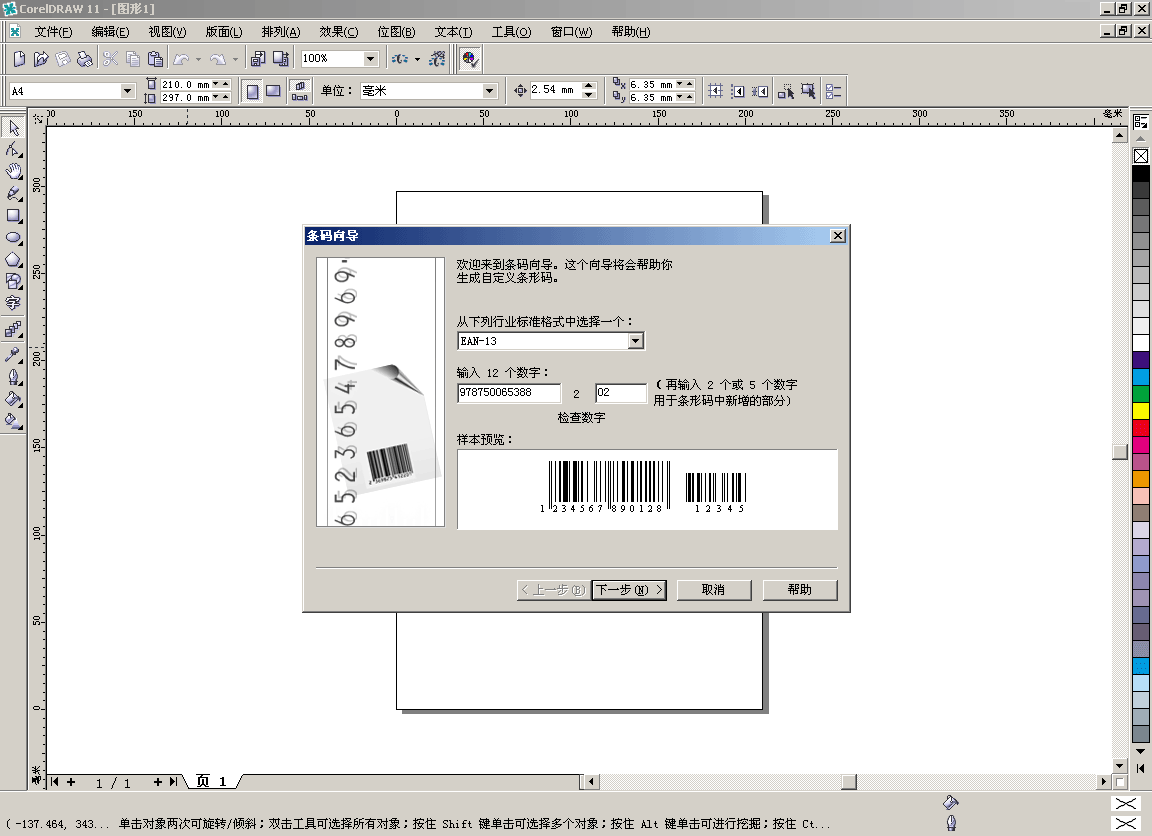Click the Export icon
1152x836 pixels.
[x=281, y=59]
